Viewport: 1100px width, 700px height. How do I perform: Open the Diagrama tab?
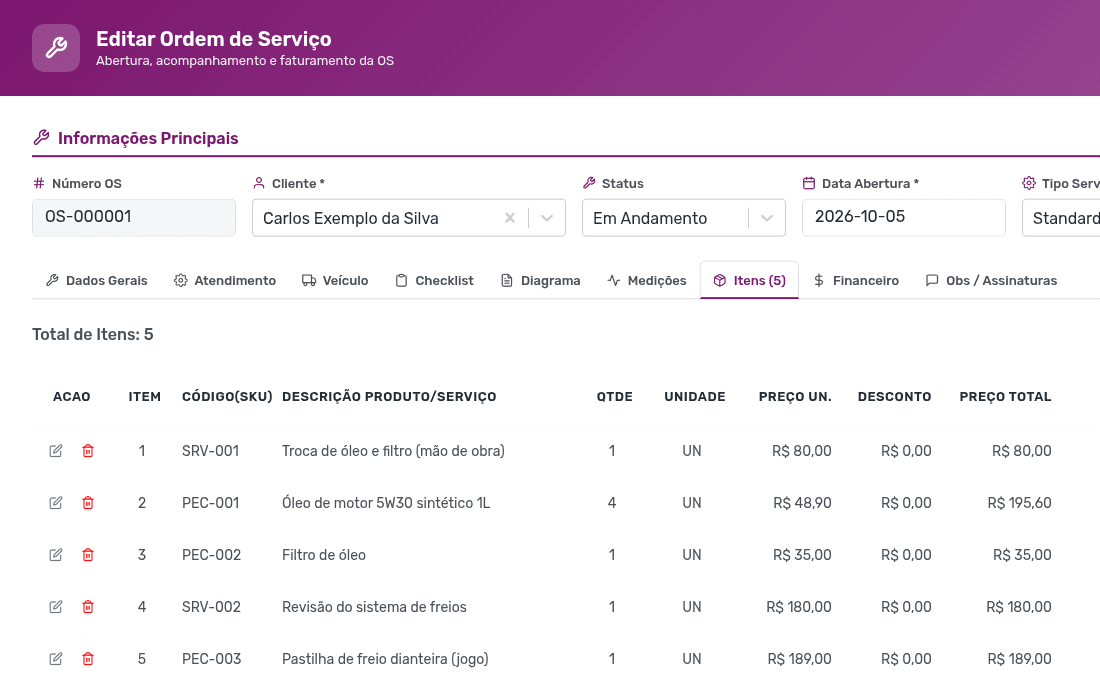tap(540, 281)
